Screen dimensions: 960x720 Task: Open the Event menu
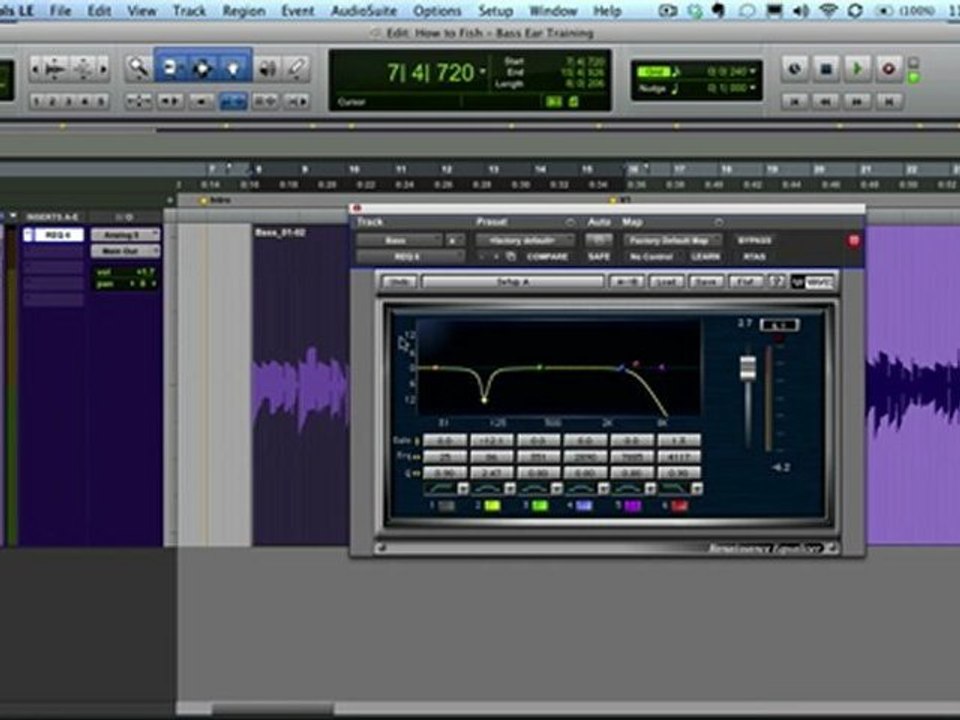coord(298,10)
